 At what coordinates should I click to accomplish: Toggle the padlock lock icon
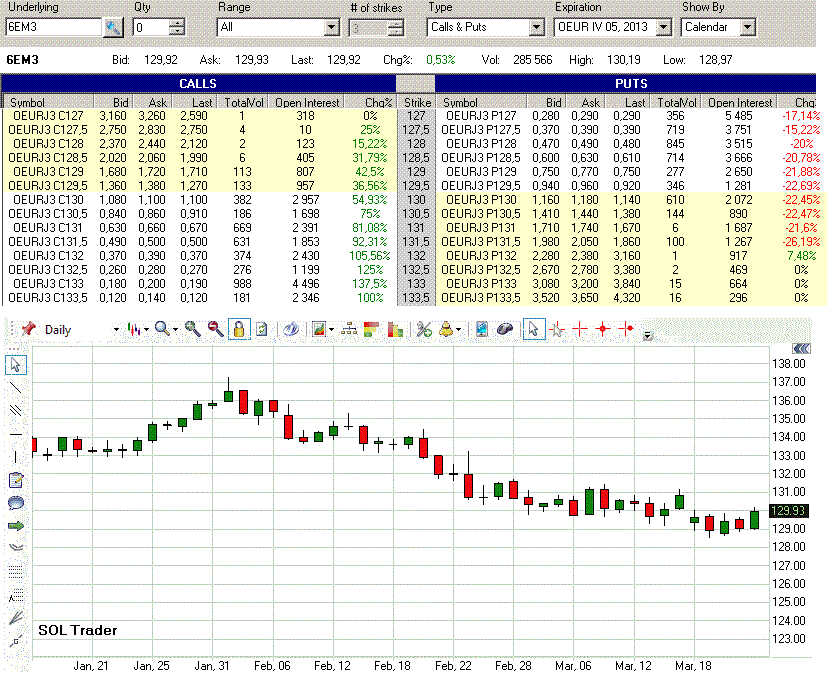239,330
